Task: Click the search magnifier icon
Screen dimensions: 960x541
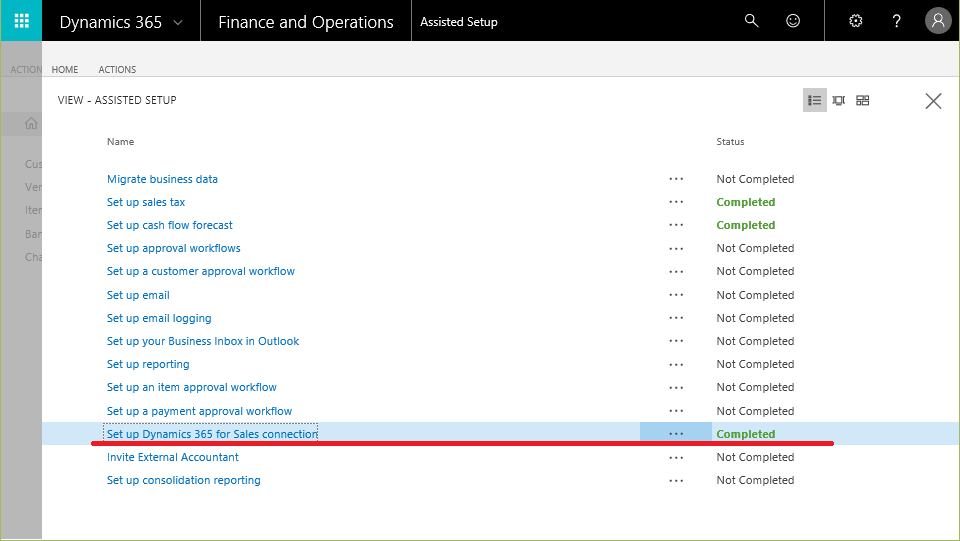Action: tap(751, 21)
